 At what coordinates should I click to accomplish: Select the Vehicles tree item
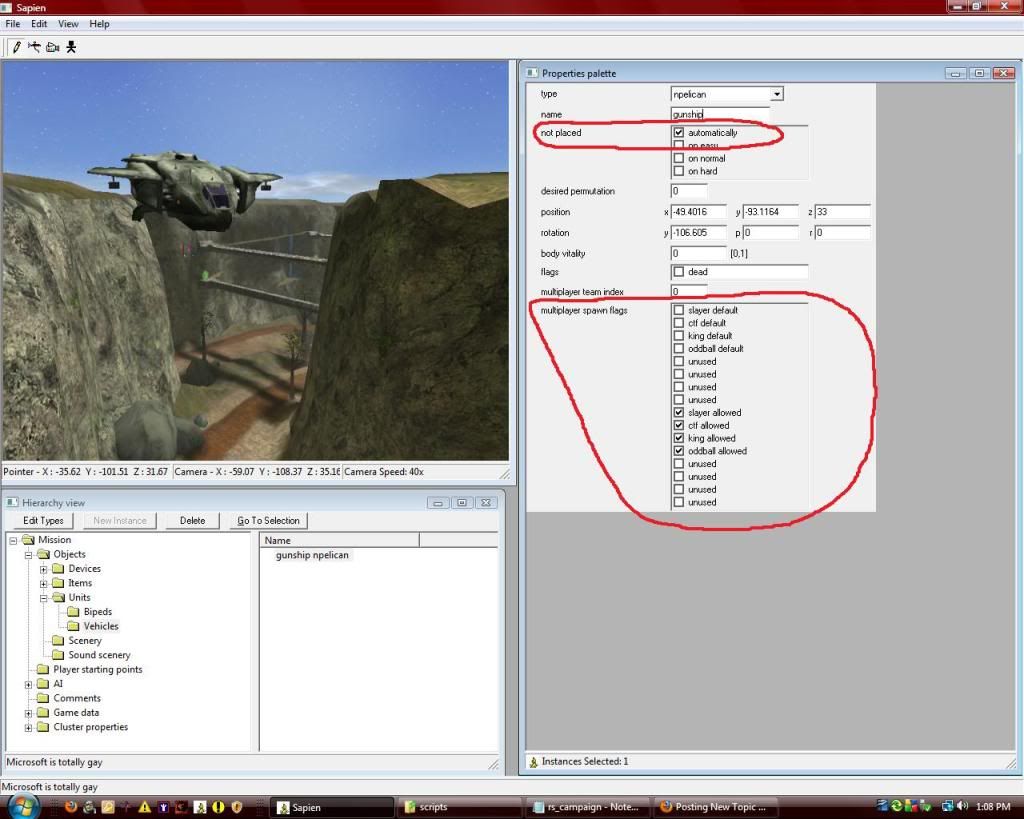click(101, 626)
